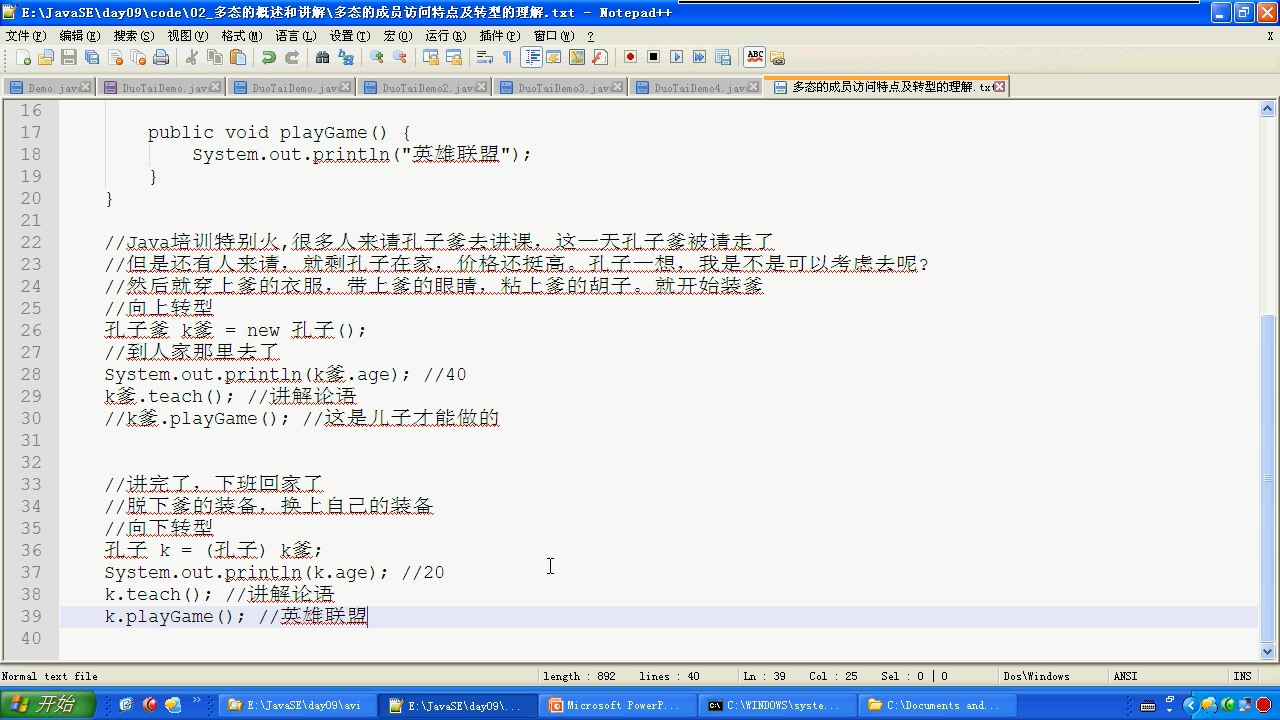
Task: Click the Paste clipboard icon
Action: click(238, 57)
